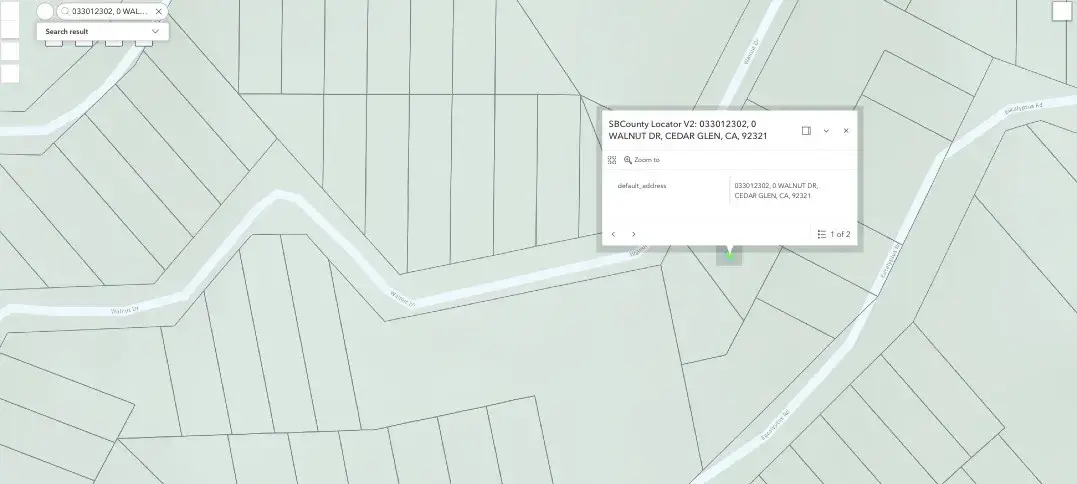Click the magnifier icon in the search box
The height and width of the screenshot is (484, 1077).
[65, 12]
